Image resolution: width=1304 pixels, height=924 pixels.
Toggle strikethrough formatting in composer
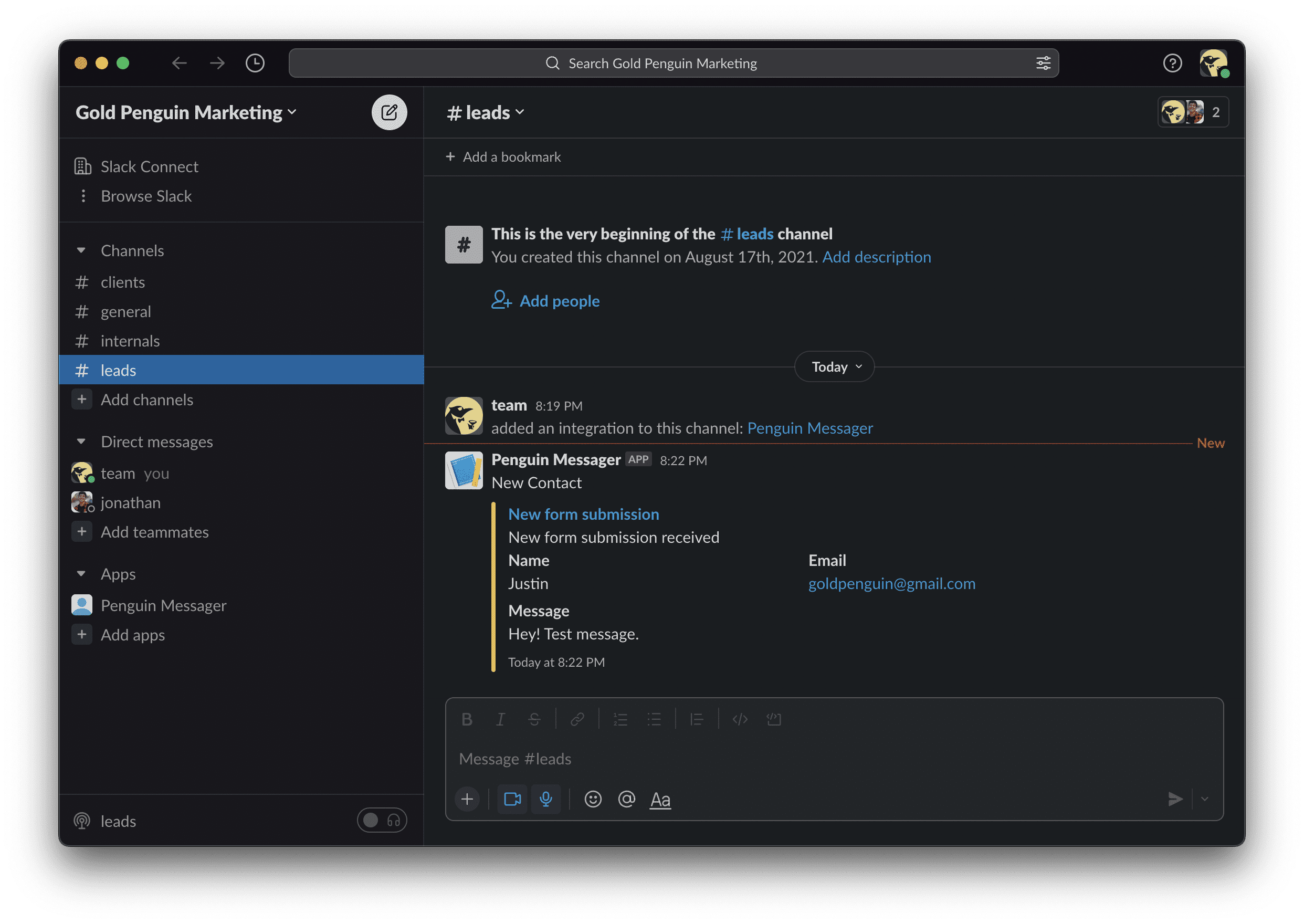point(534,719)
